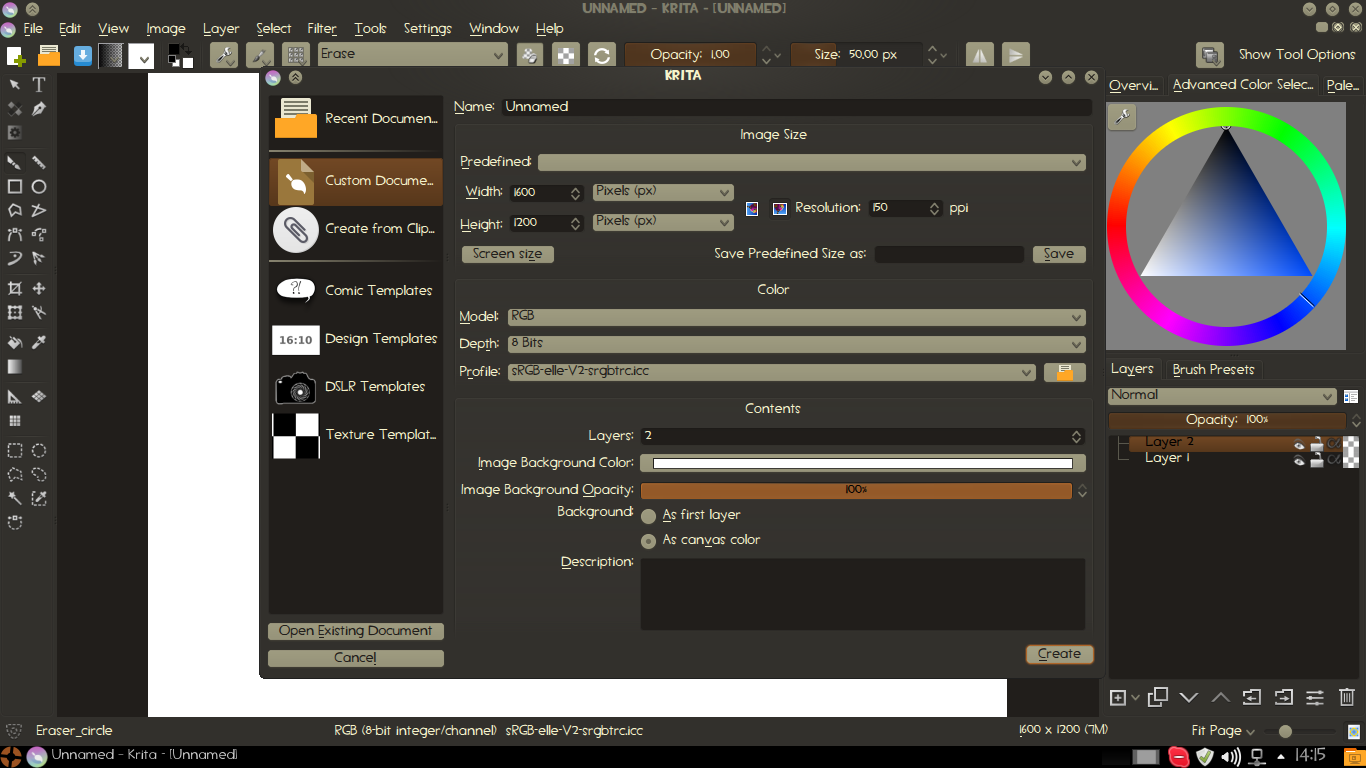
Task: Select the Transform tool
Action: [x=15, y=312]
